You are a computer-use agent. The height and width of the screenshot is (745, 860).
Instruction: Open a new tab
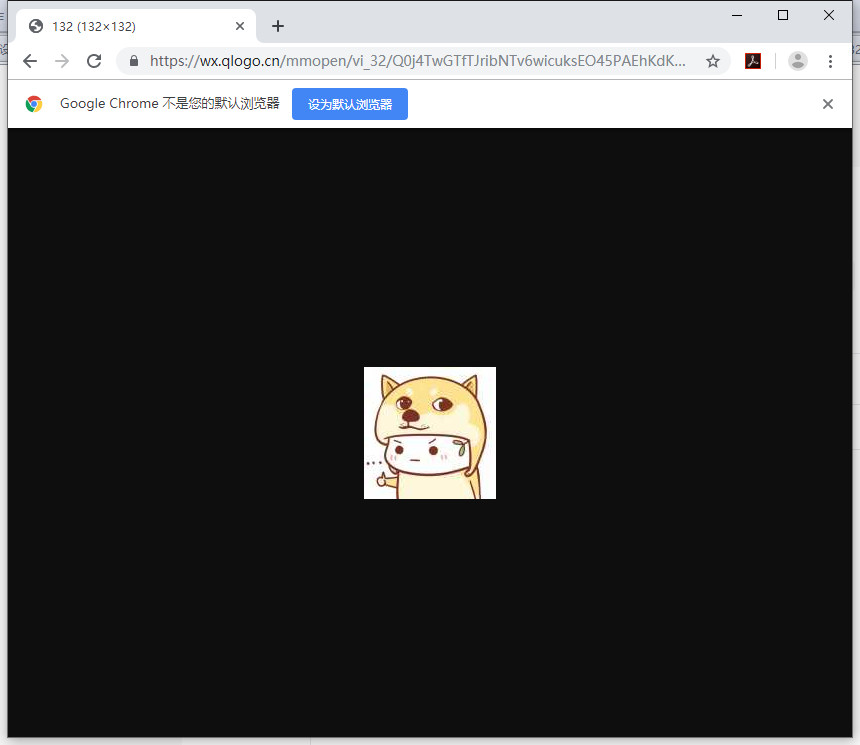click(x=278, y=26)
